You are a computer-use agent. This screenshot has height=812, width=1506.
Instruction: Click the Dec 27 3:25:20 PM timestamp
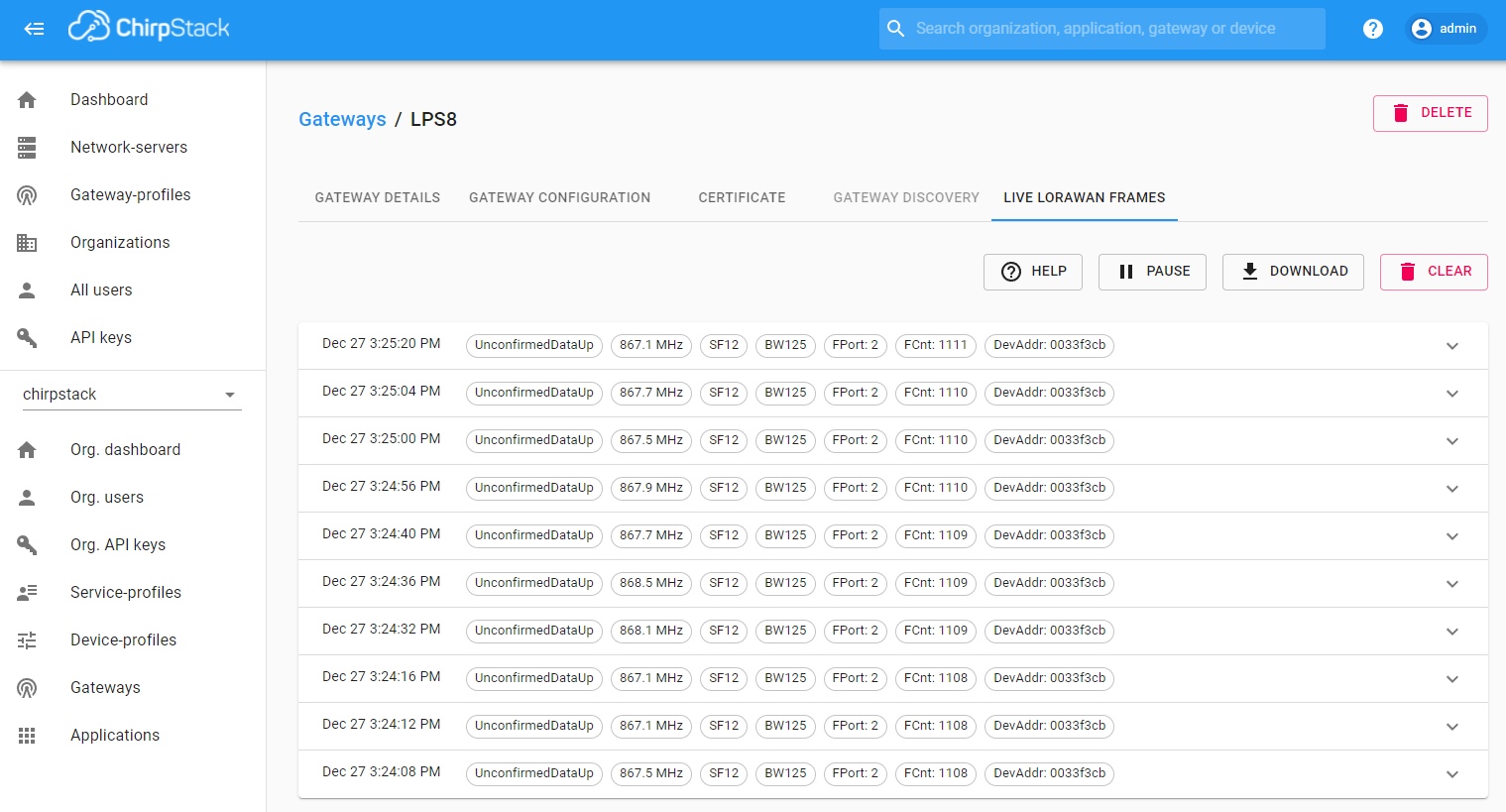point(382,344)
